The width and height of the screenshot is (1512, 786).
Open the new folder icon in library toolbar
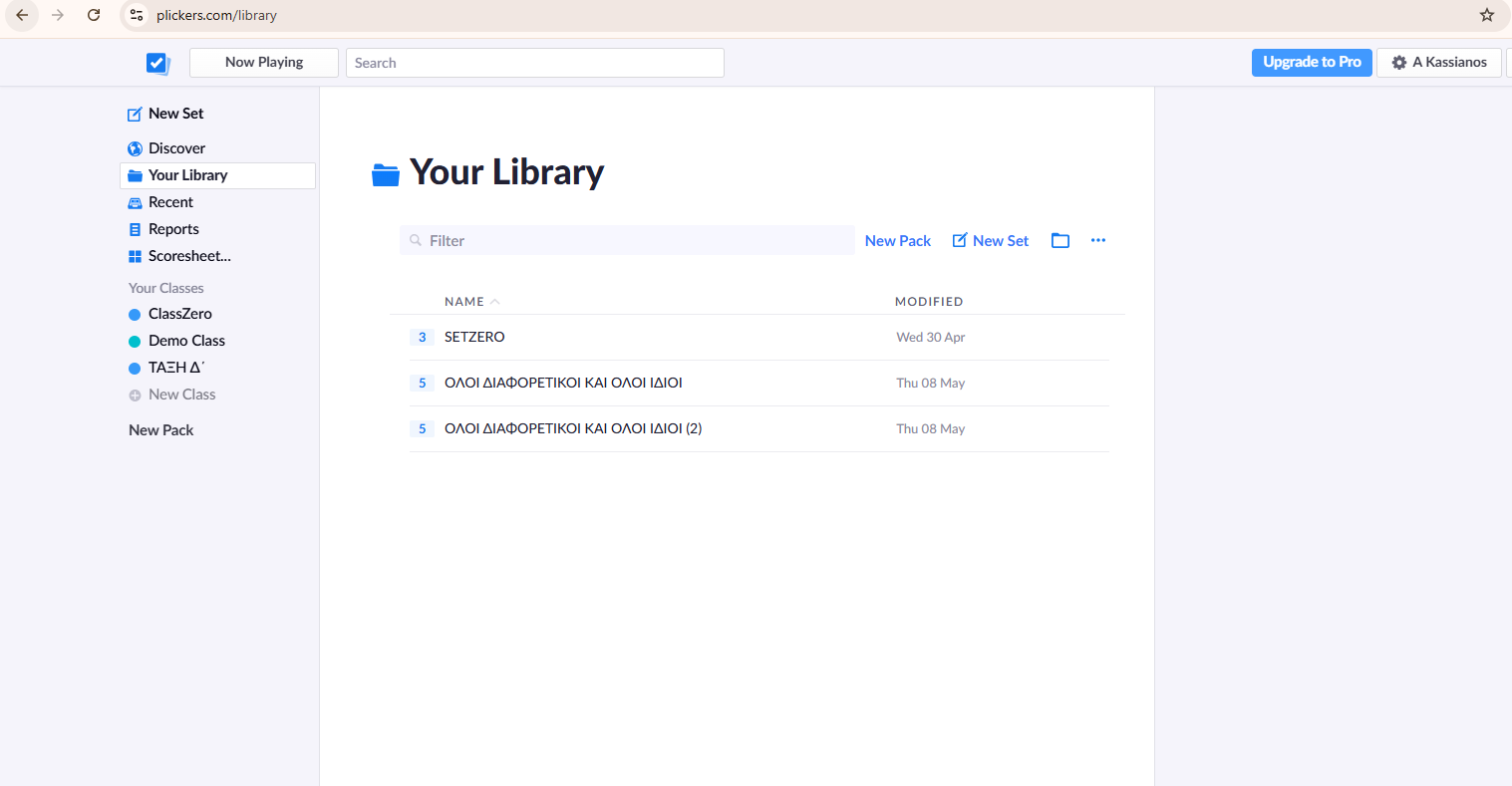[1060, 241]
